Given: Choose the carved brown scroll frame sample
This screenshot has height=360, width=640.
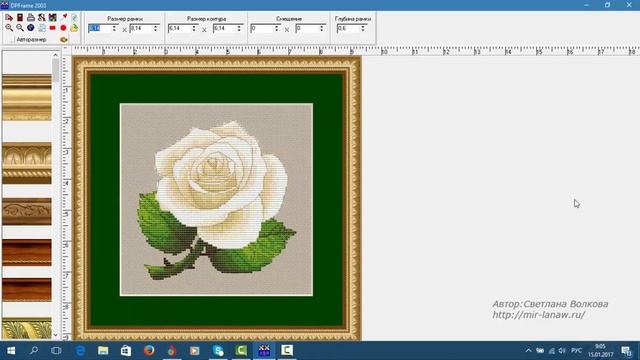Looking at the screenshot, I should 27,211.
